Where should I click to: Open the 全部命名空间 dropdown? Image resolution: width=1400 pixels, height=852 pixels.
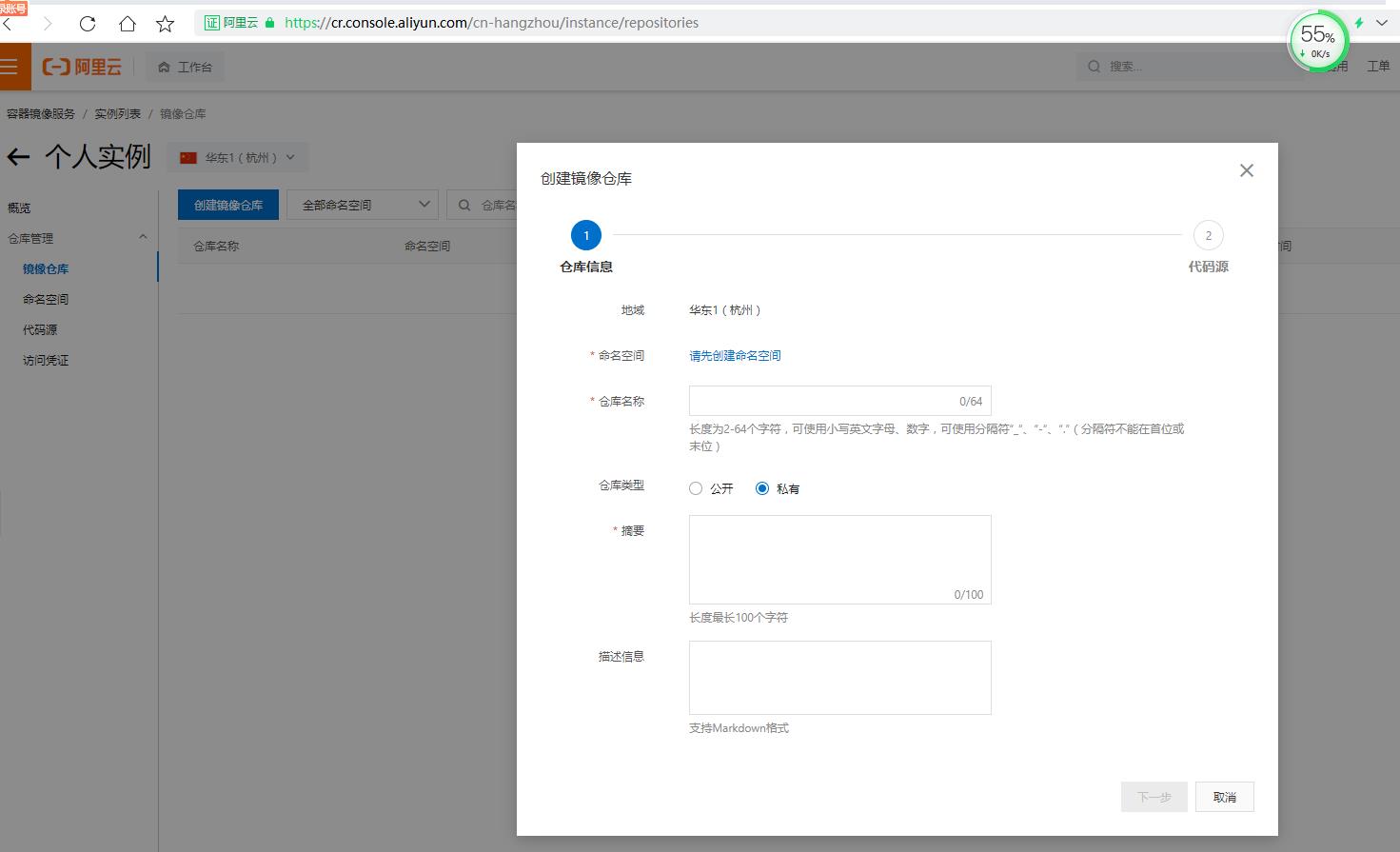[363, 205]
